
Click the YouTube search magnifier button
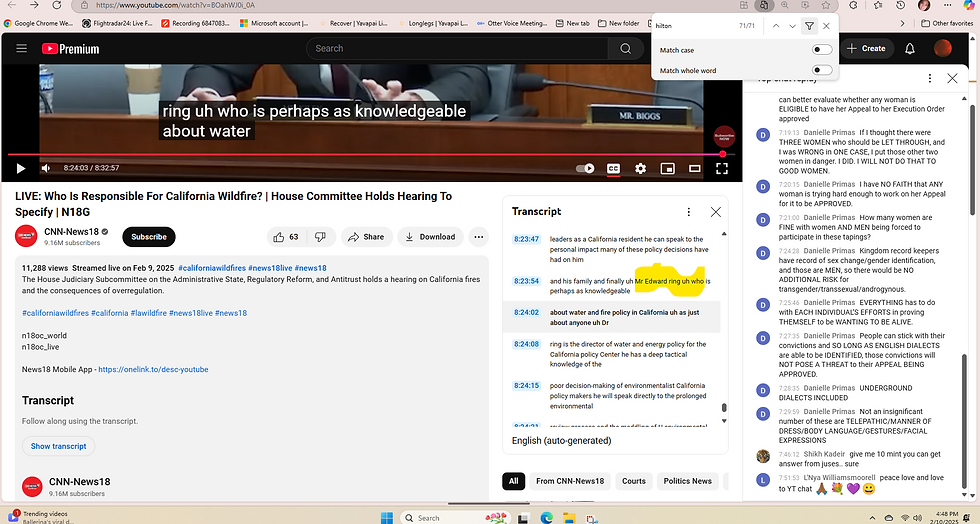click(625, 48)
